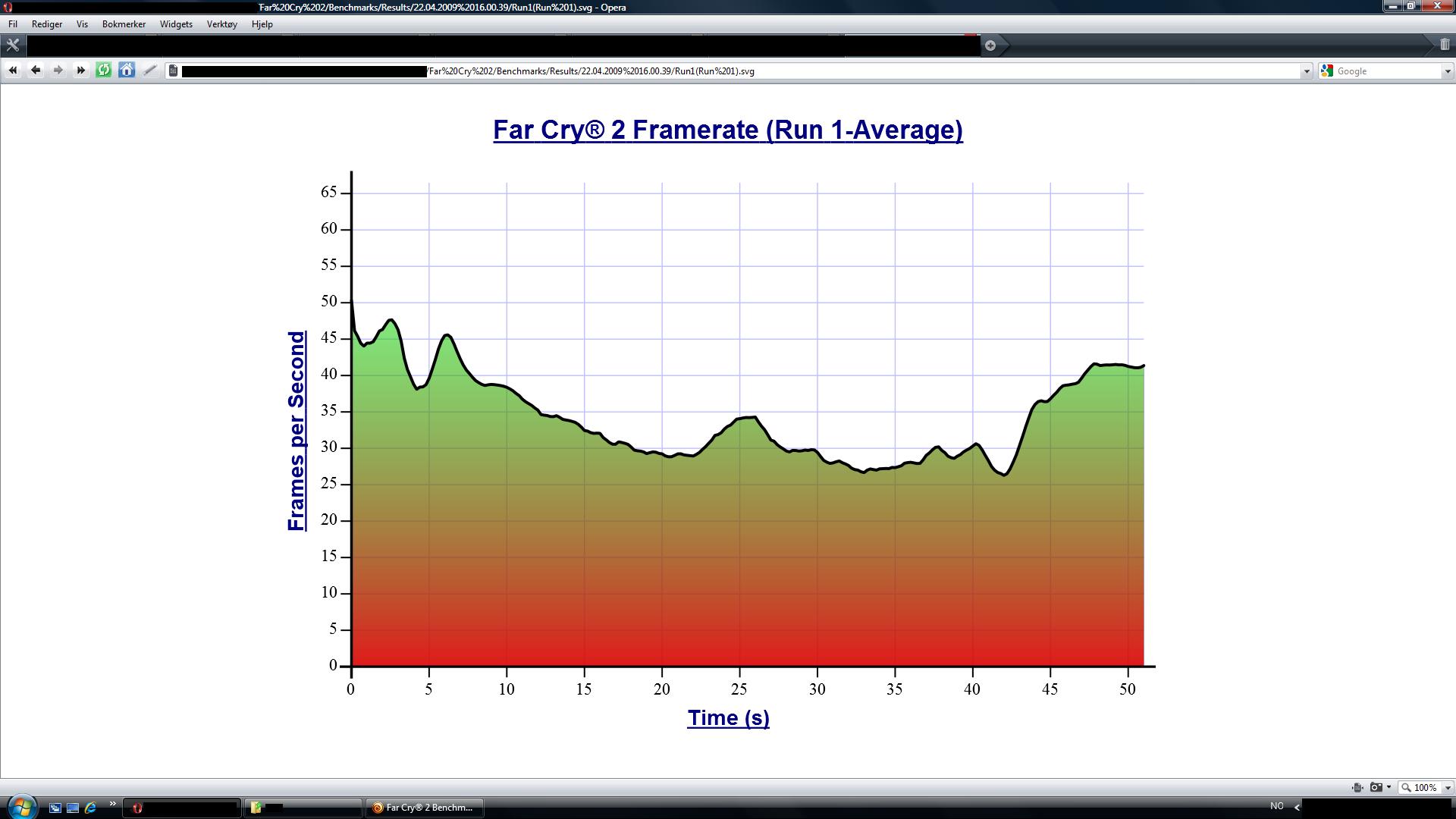Open the address bar history dropdown
1456x819 pixels.
point(1306,71)
